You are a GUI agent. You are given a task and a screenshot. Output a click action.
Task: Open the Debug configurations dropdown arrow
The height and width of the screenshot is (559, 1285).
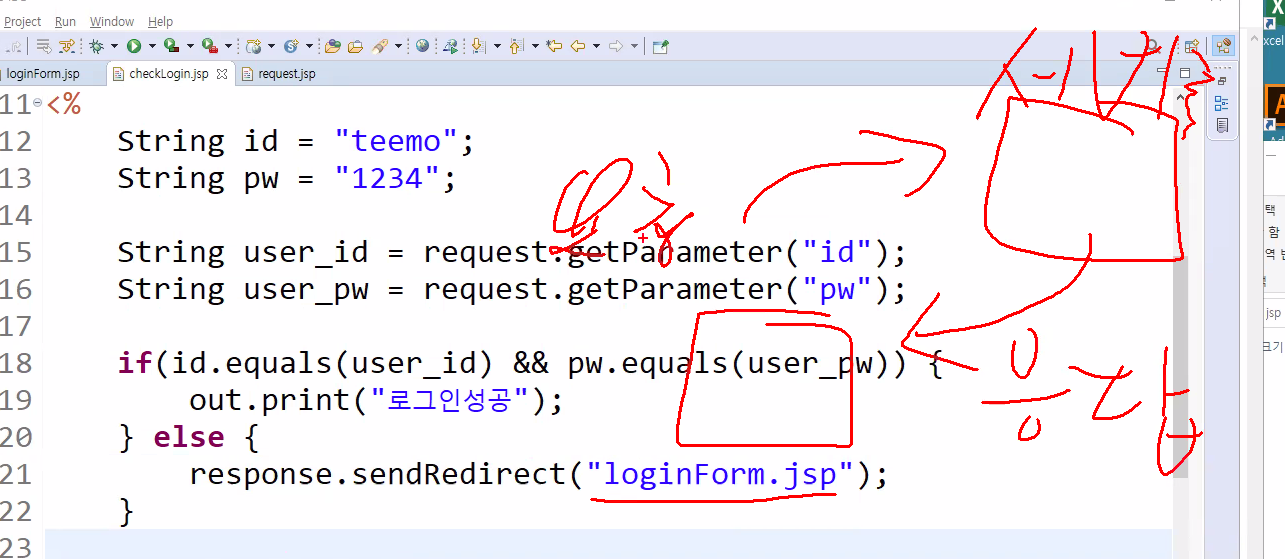(114, 46)
